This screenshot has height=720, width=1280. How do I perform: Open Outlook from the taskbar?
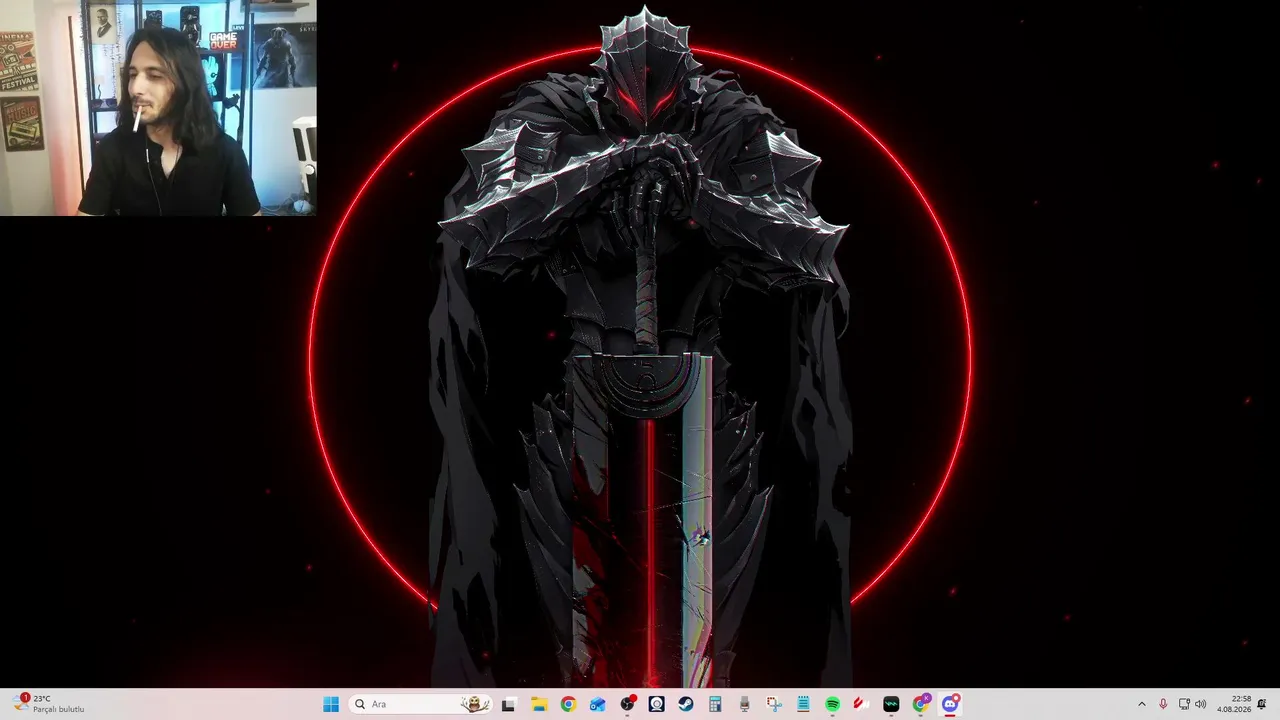point(597,704)
